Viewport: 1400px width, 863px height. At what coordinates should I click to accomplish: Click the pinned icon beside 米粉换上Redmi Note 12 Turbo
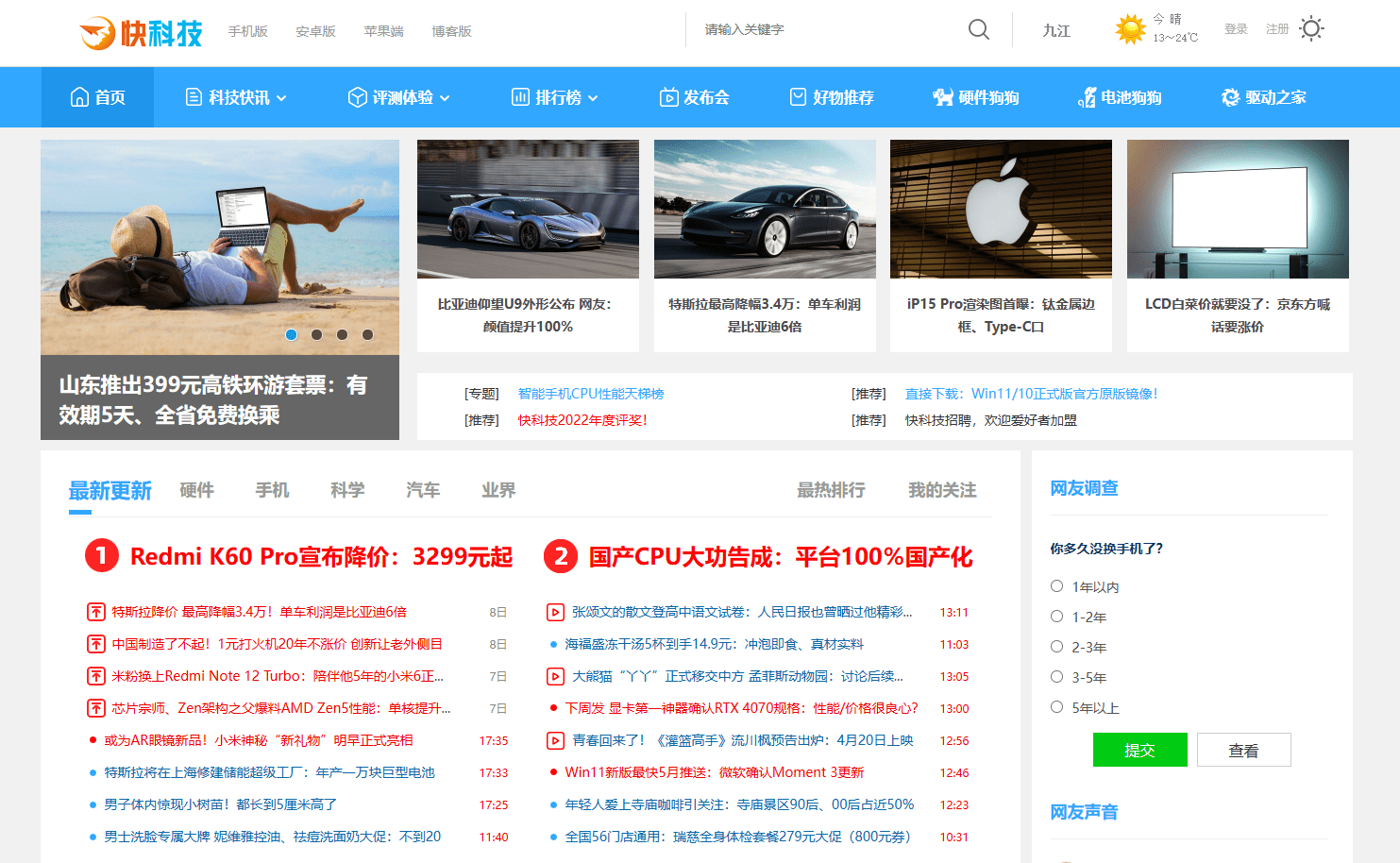(x=96, y=676)
